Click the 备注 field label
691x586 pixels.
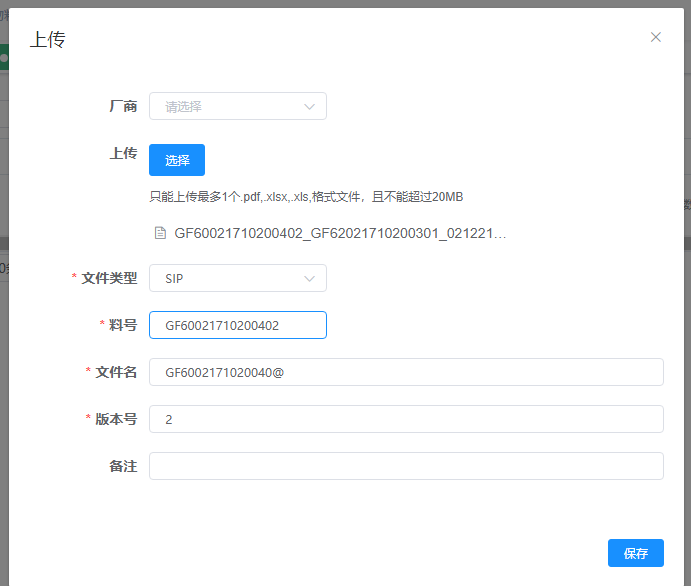pos(123,466)
